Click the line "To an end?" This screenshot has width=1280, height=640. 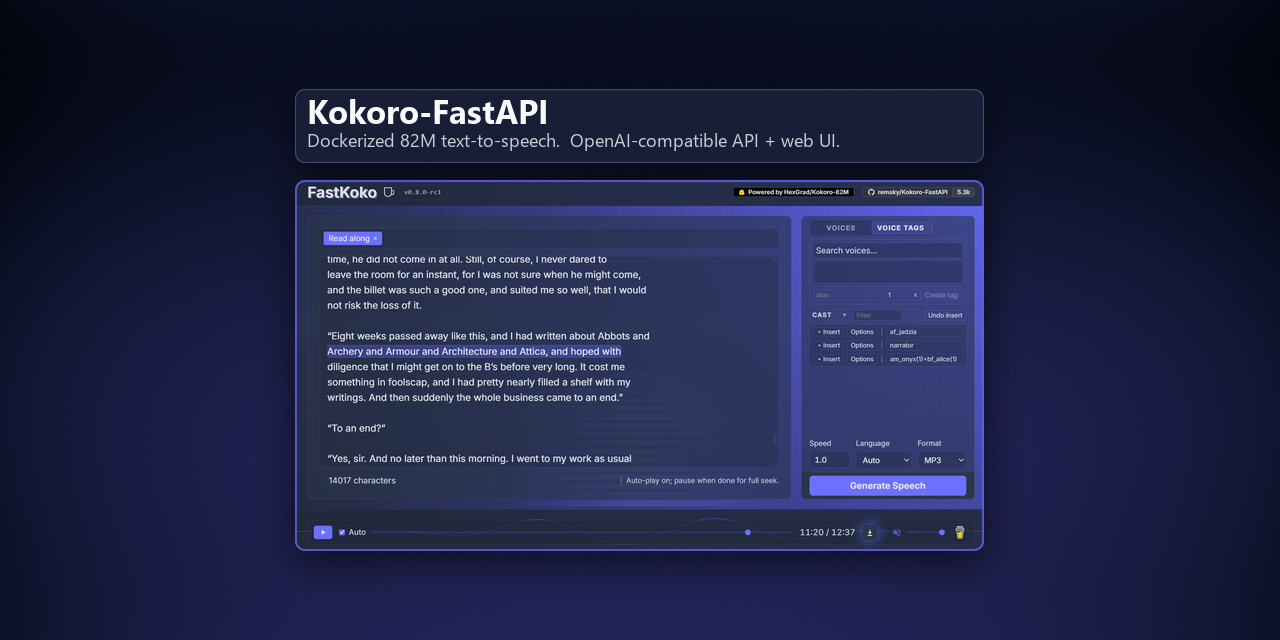pyautogui.click(x=356, y=428)
